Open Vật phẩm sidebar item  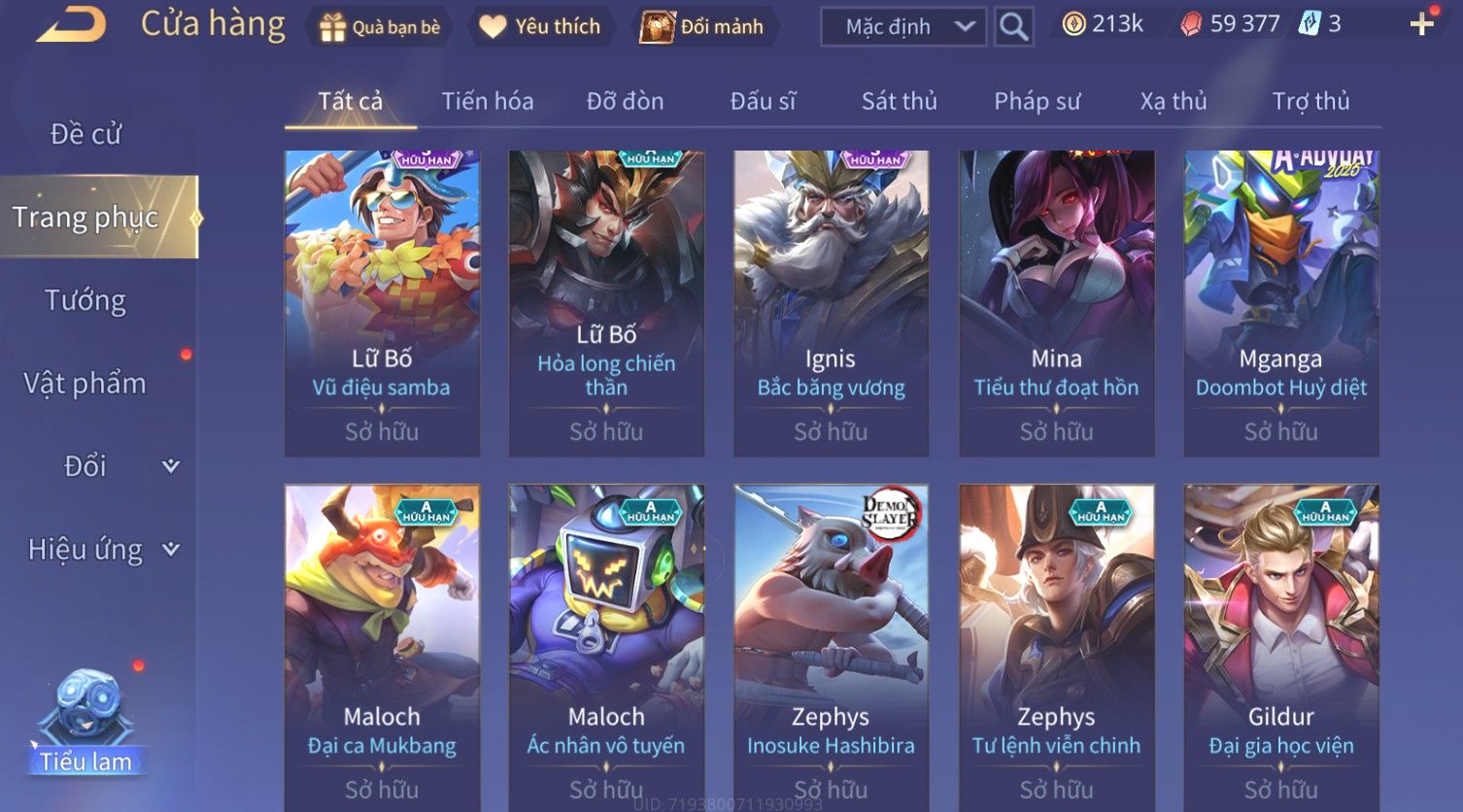point(85,384)
